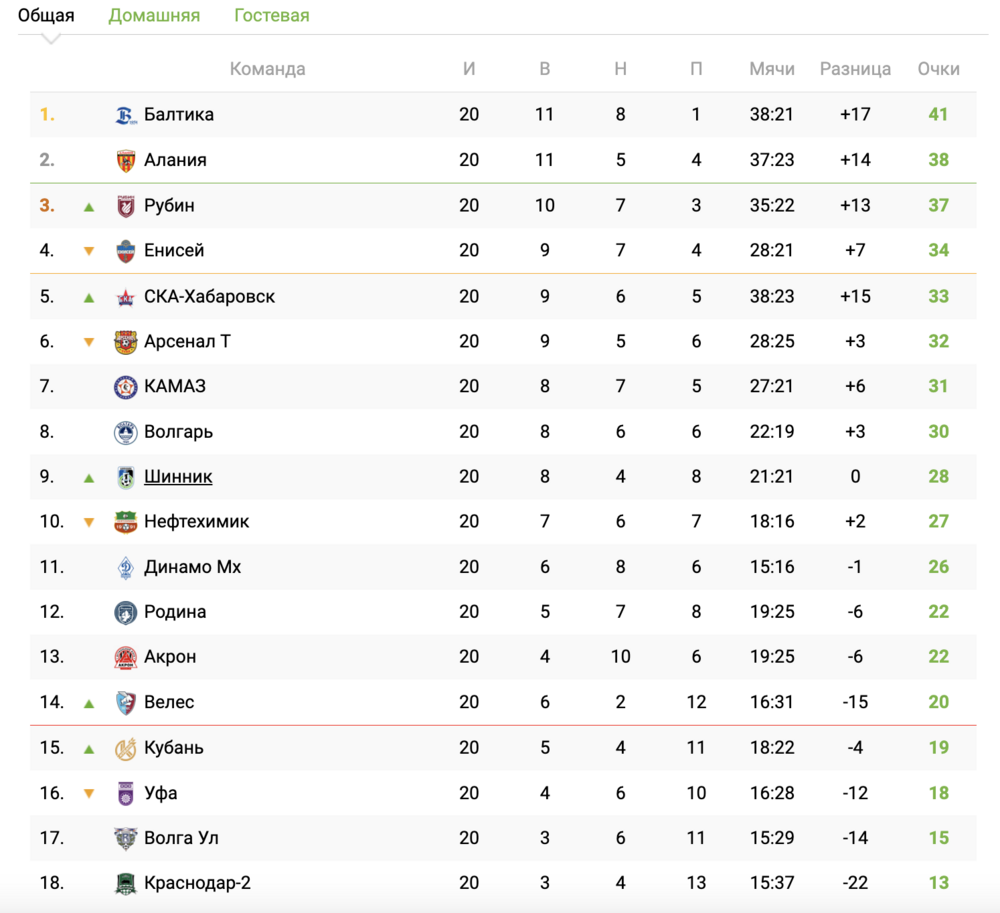The image size is (1000, 913).
Task: Open the Динамо Мх diamond emblem
Action: pos(126,567)
